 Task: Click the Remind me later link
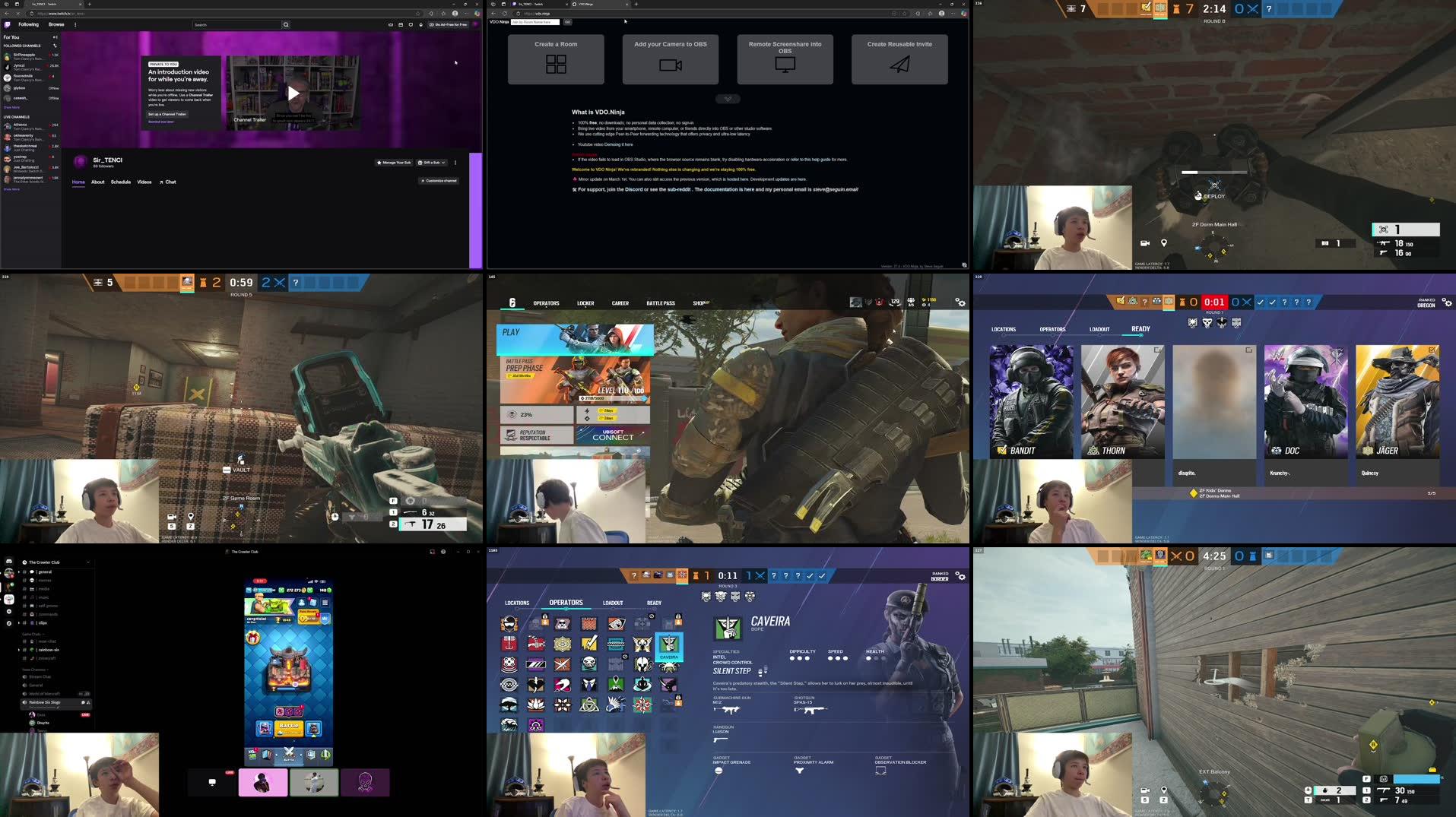[160, 122]
